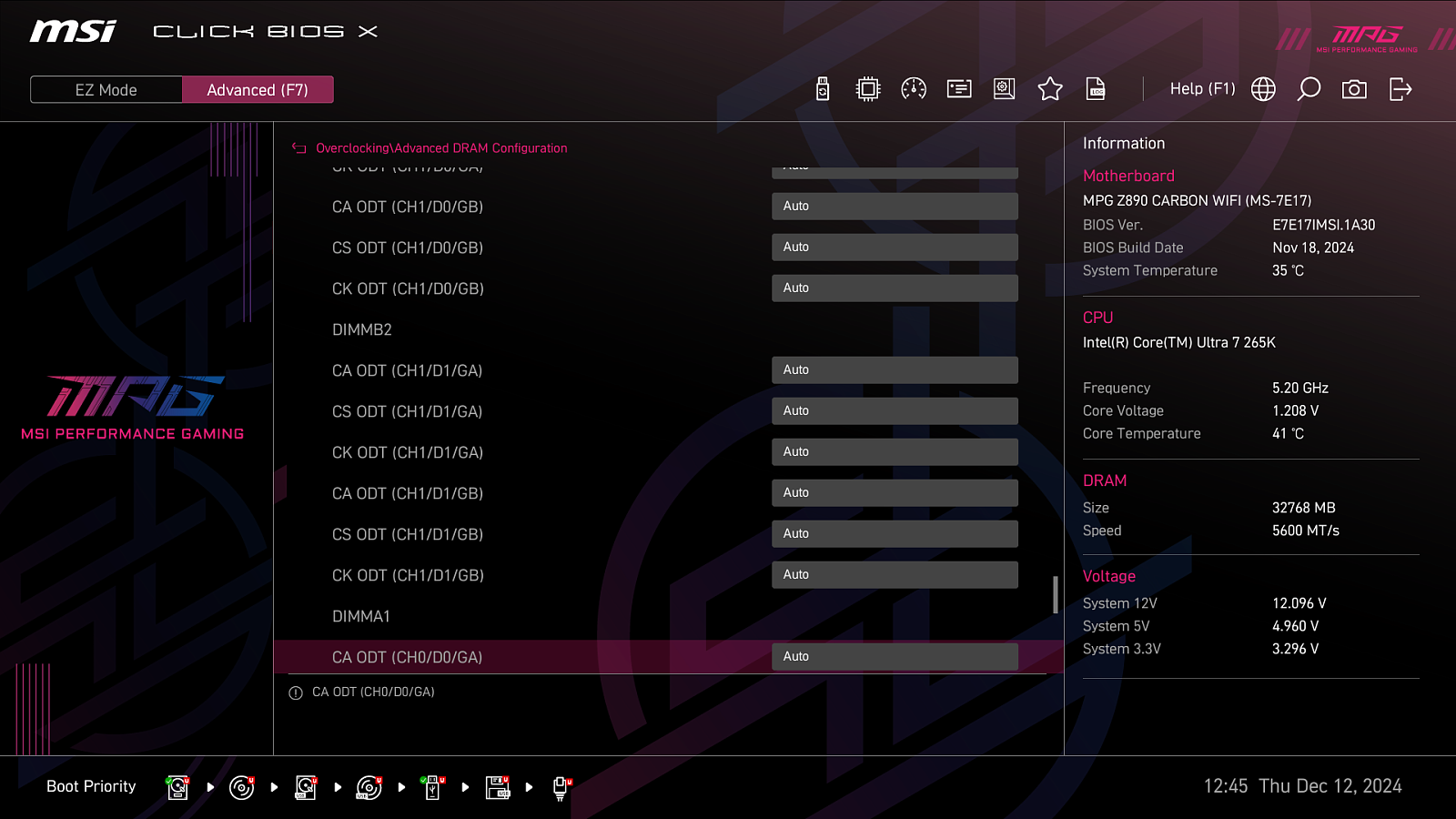Open CA ODT (CH1/D1/GA) Auto dropdown
The width and height of the screenshot is (1456, 819).
tap(895, 370)
